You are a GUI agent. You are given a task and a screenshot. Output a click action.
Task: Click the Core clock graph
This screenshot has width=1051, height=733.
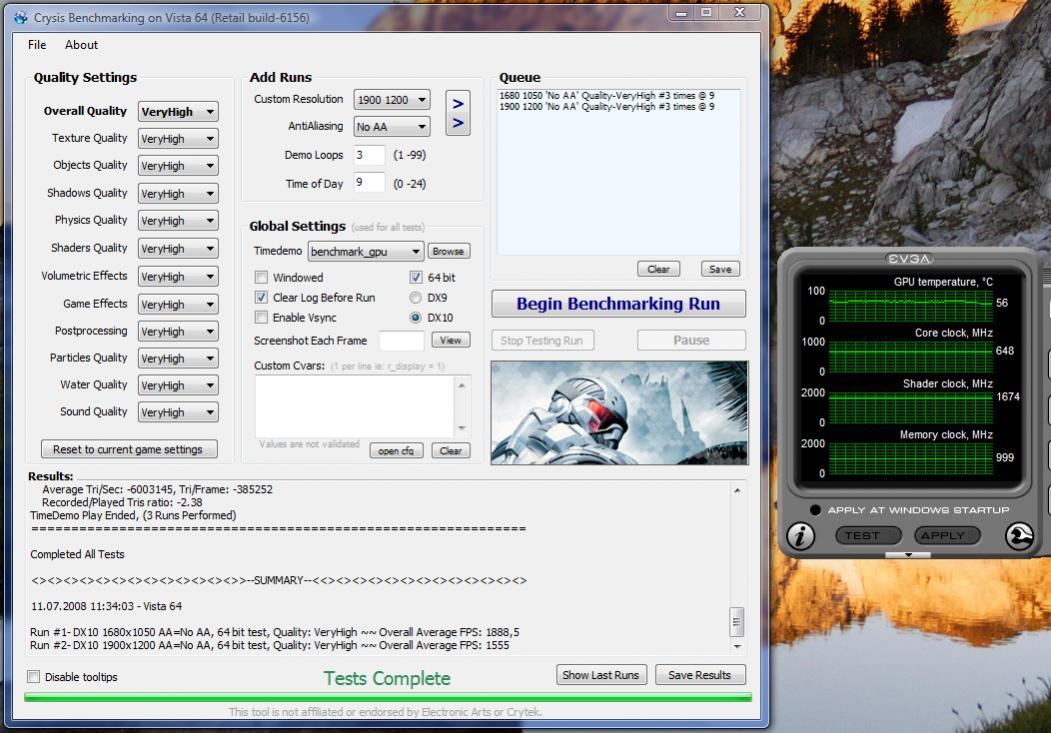(910, 356)
